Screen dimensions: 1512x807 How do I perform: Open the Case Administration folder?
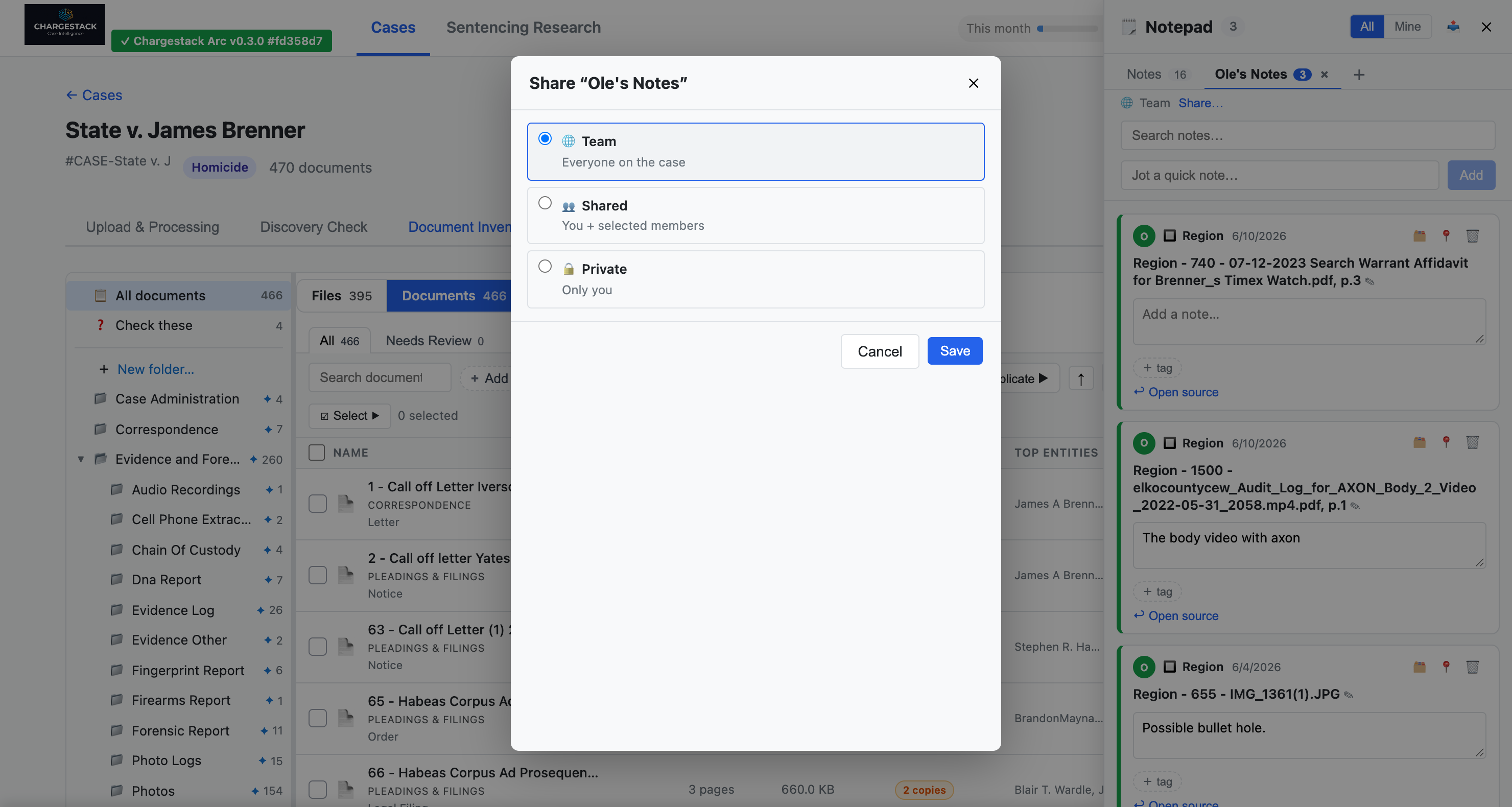coord(177,399)
